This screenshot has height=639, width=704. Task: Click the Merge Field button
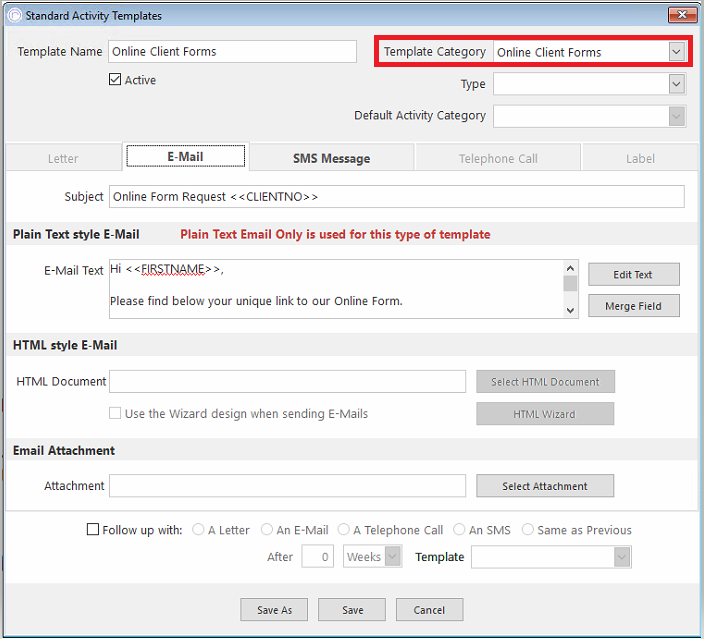[x=634, y=306]
